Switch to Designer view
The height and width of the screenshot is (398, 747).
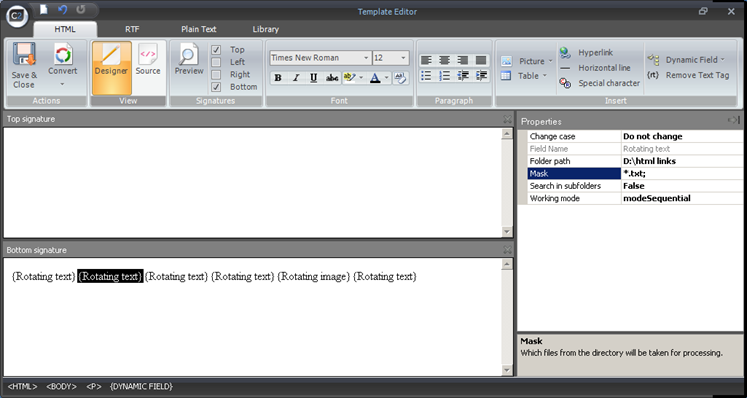pos(111,67)
